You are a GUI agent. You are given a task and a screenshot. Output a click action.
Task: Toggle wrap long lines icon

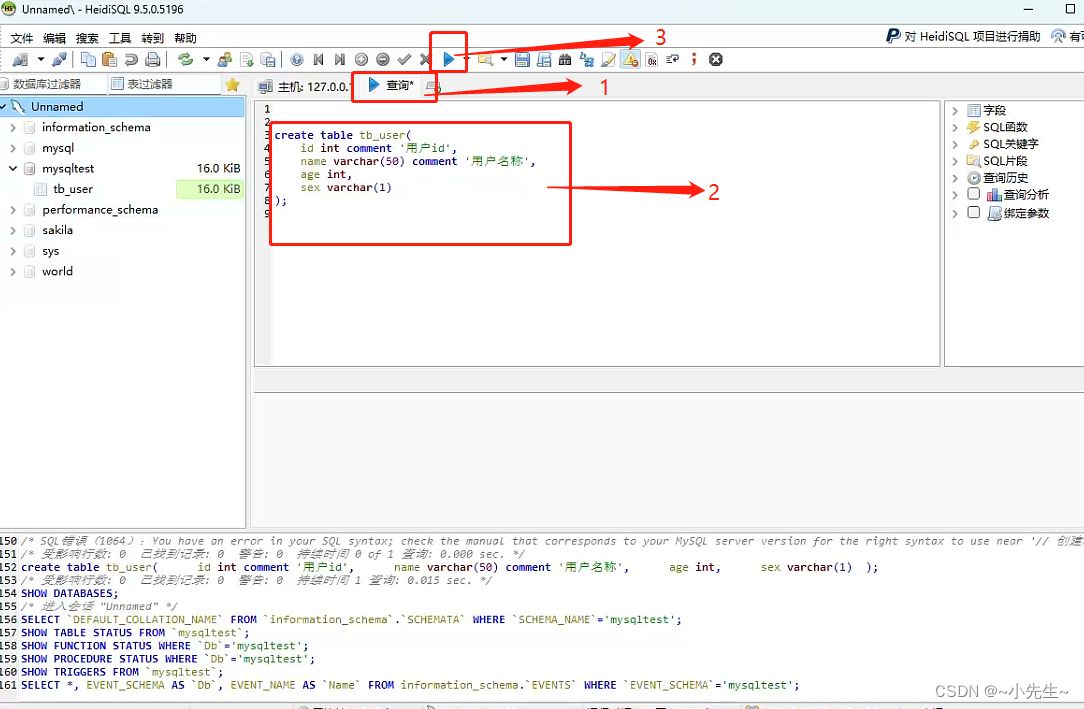pos(673,60)
